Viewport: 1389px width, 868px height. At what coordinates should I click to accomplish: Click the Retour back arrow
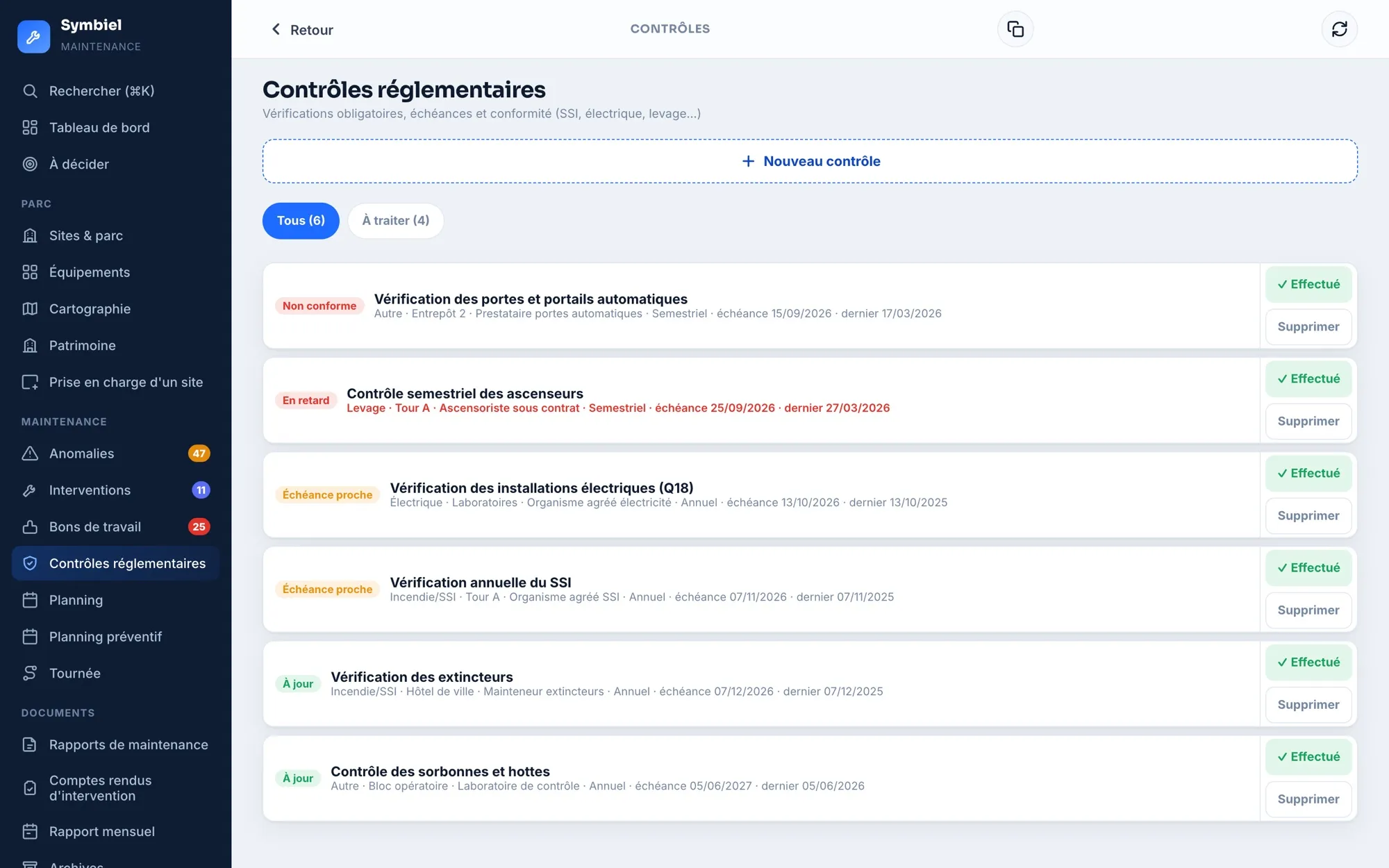[x=276, y=29]
